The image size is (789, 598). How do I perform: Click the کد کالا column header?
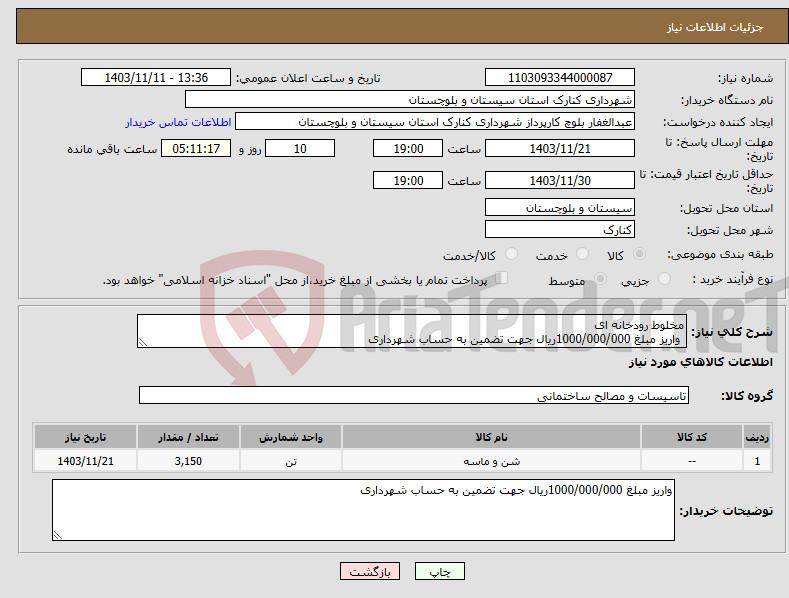click(x=692, y=437)
